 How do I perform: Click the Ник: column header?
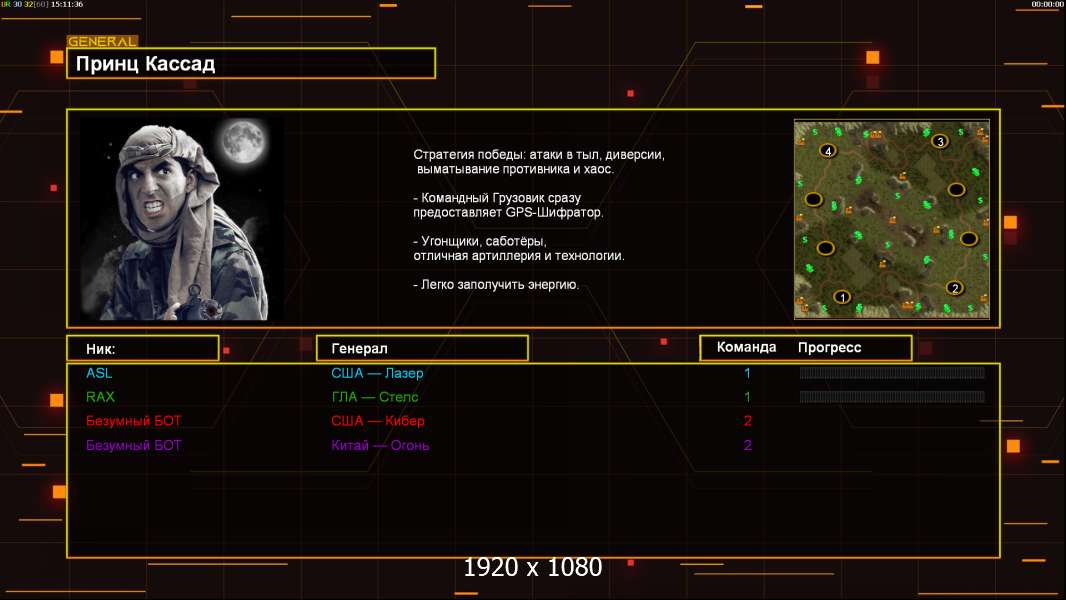(x=101, y=348)
